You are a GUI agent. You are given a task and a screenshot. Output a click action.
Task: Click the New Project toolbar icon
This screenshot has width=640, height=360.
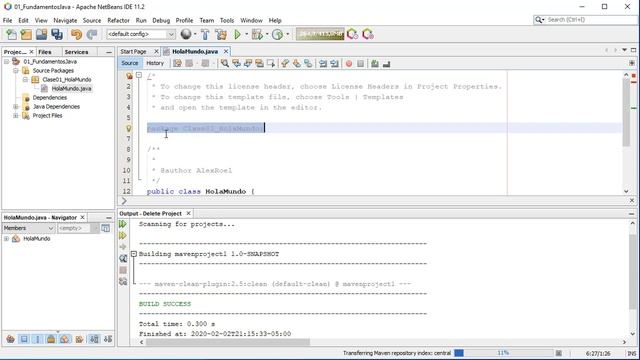[26, 34]
